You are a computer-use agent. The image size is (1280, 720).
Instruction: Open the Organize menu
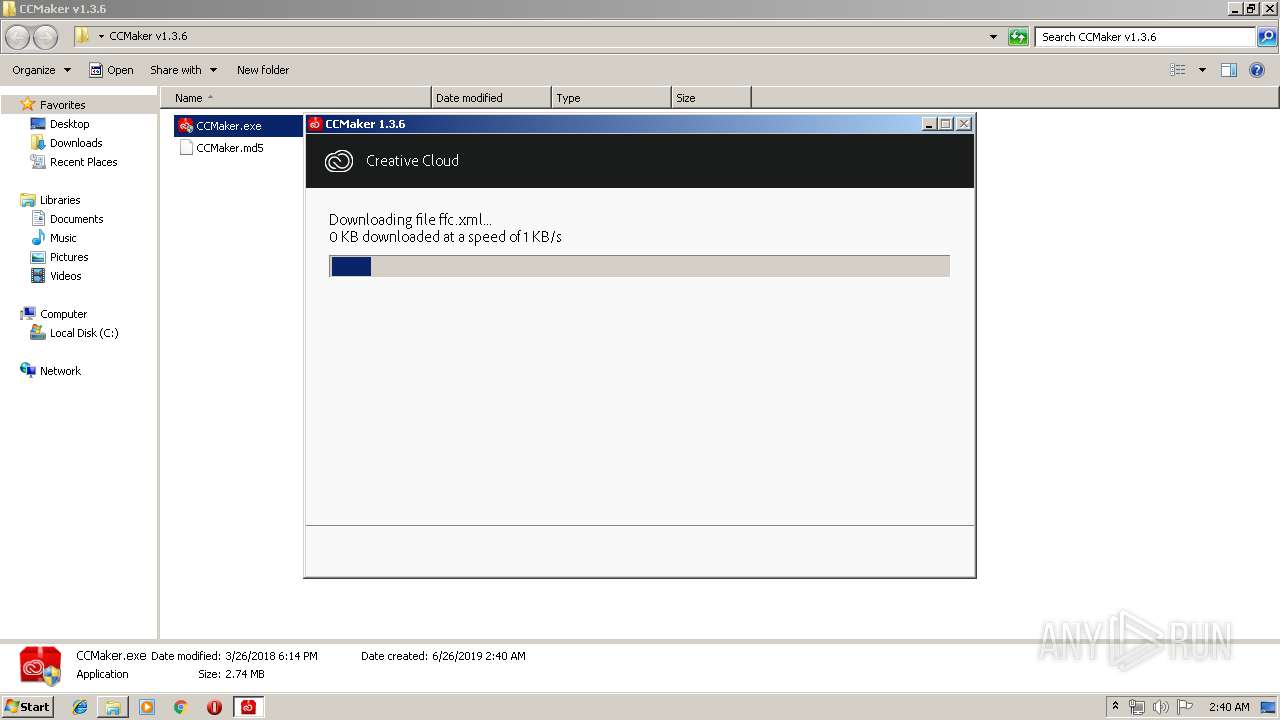(41, 70)
